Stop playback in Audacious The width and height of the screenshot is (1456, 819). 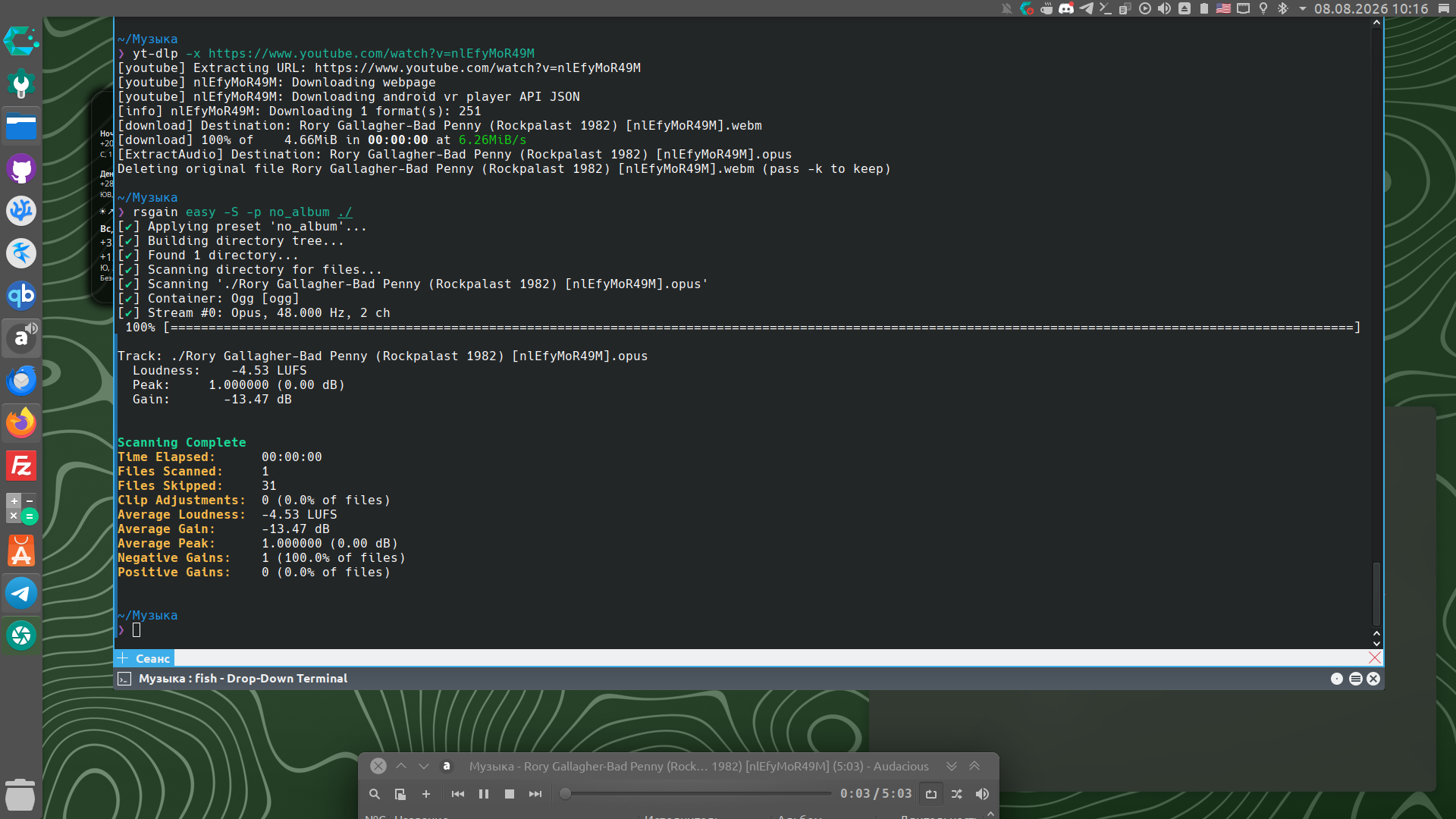click(510, 794)
